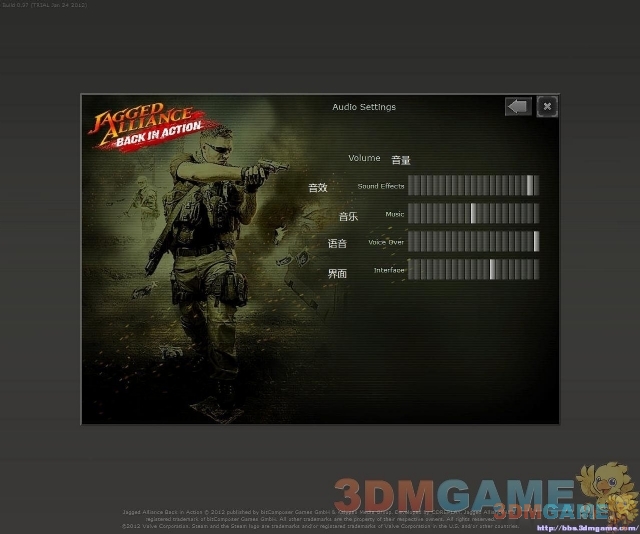Adjust the Sound Effects volume slider

coord(473,185)
